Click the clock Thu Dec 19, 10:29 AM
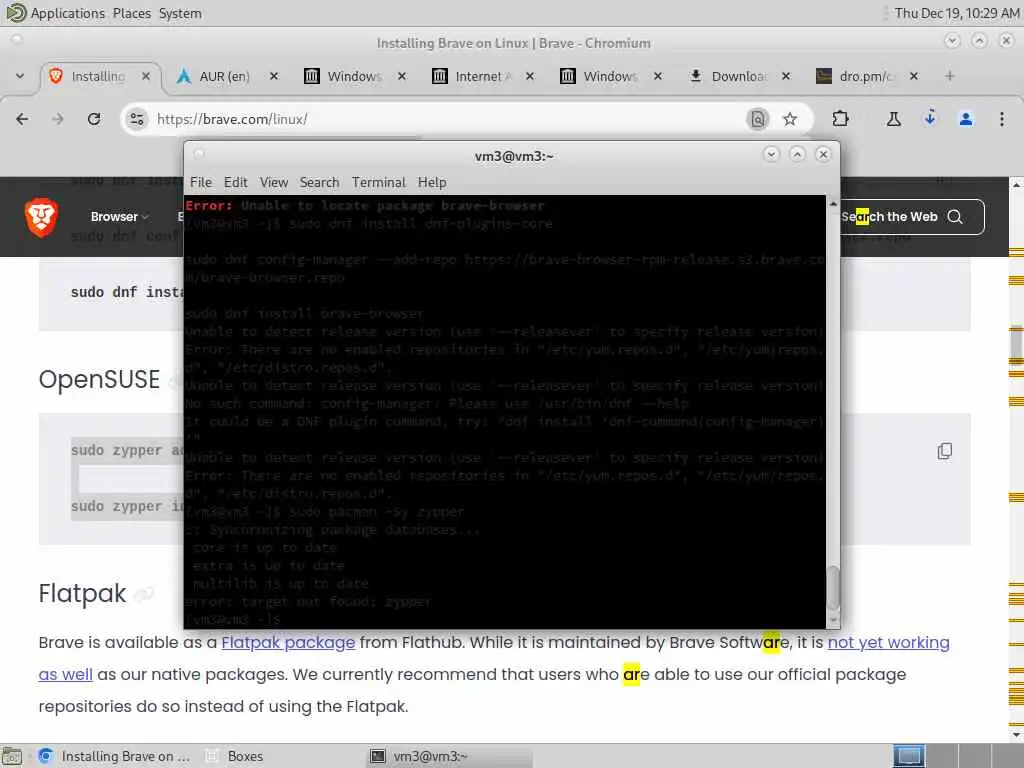Viewport: 1024px width, 768px height. (957, 13)
